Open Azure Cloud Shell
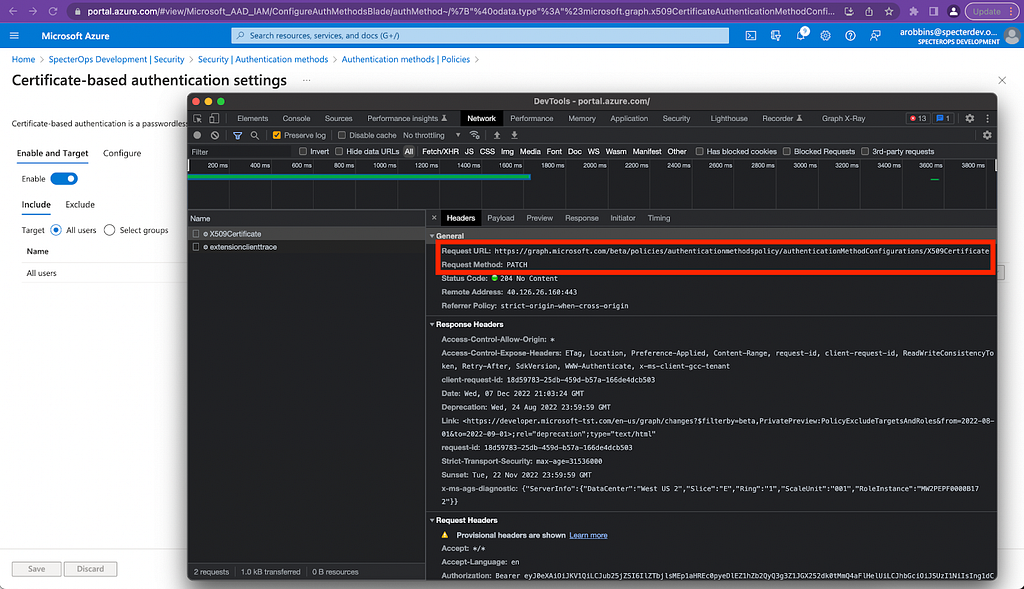This screenshot has width=1024, height=589. click(751, 36)
